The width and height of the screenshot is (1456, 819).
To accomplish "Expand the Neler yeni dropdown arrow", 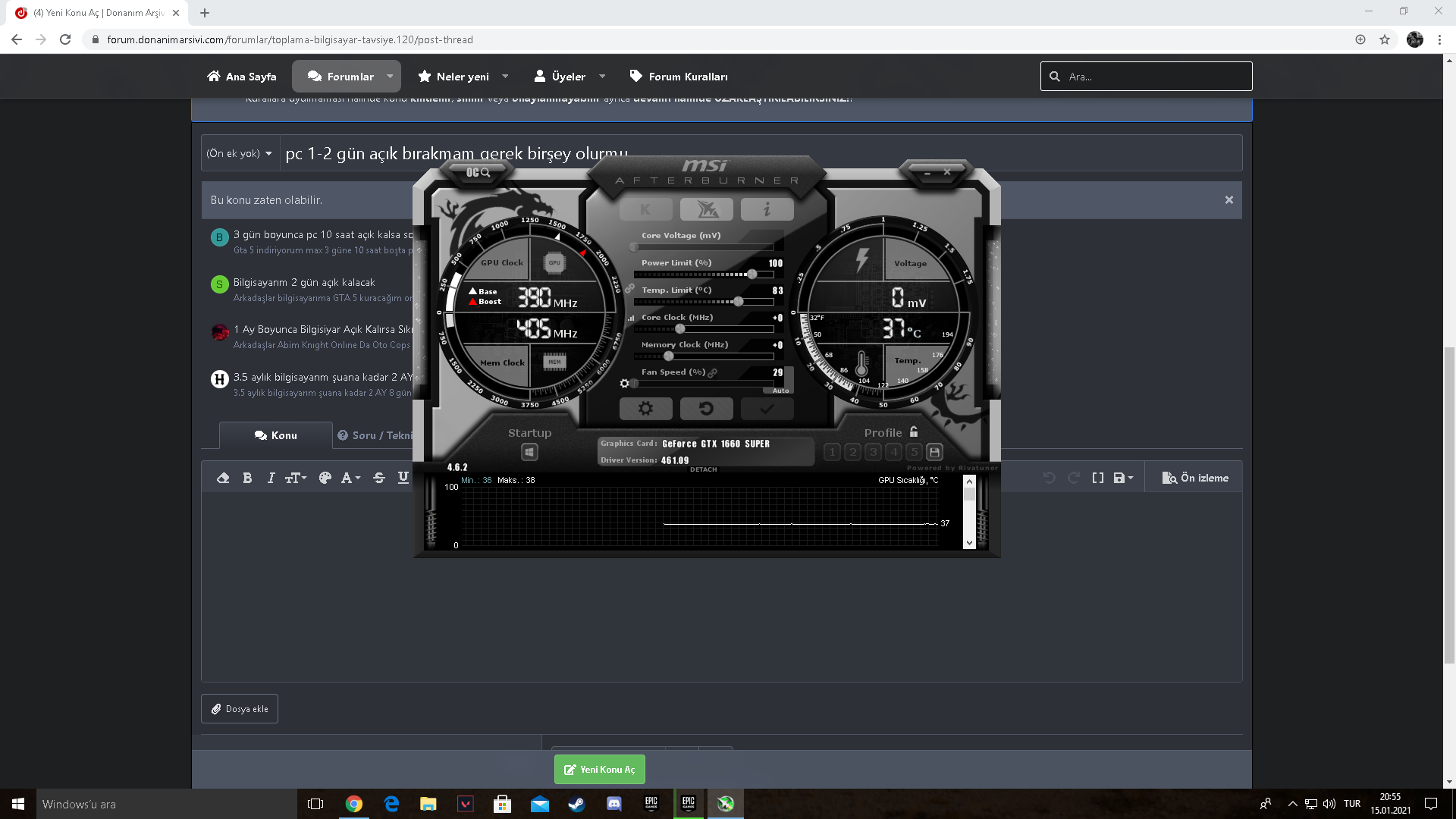I will [x=505, y=77].
